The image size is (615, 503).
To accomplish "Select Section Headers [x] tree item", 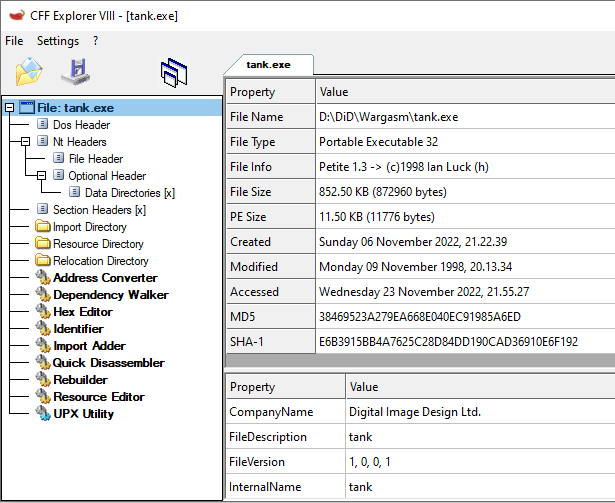I will pyautogui.click(x=99, y=210).
